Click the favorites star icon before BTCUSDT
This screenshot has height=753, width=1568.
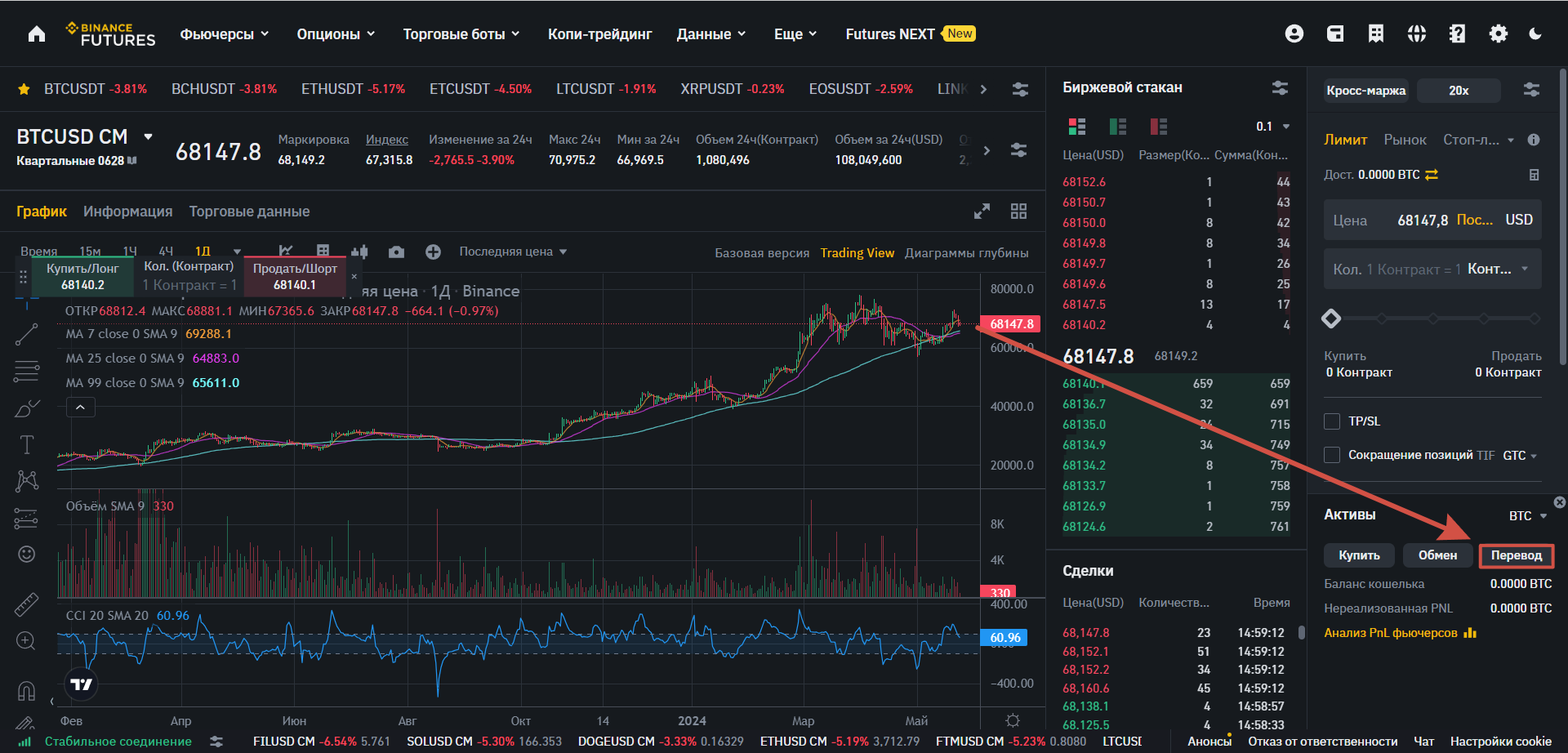(24, 89)
